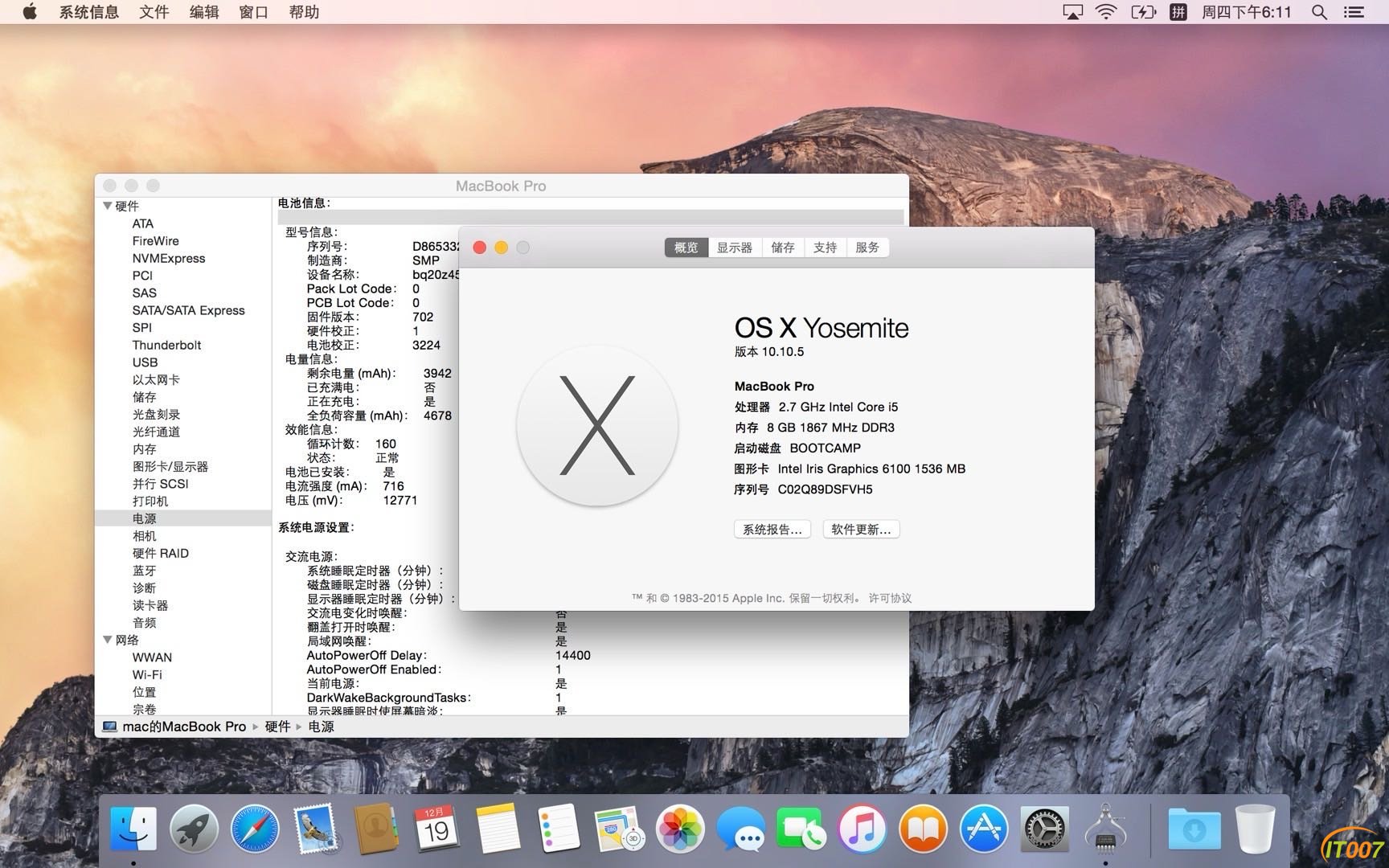1389x868 pixels.
Task: Select NVMExpress in the sidebar
Action: point(169,258)
